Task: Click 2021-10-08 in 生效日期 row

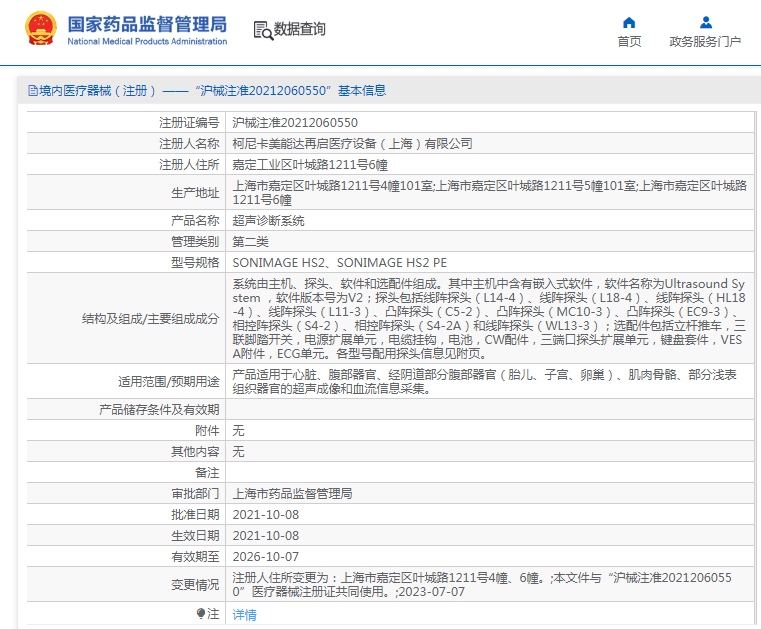Action: 265,536
